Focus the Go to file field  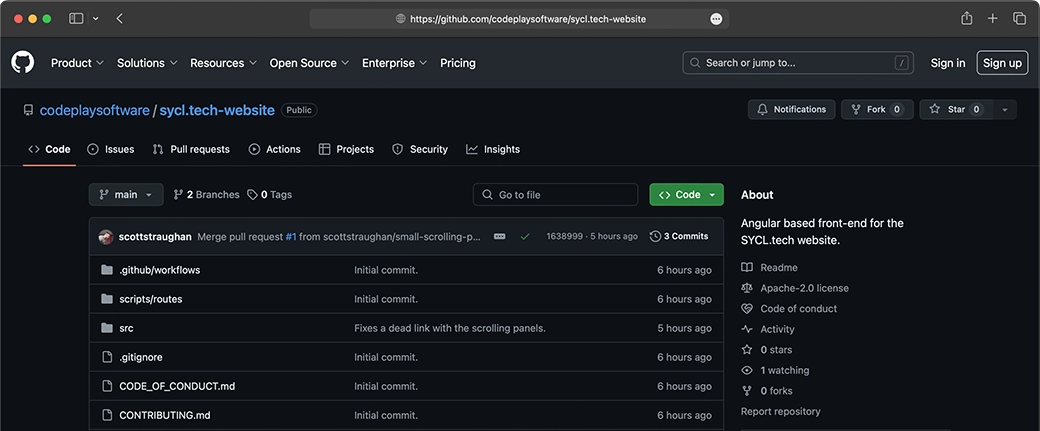[x=555, y=194]
